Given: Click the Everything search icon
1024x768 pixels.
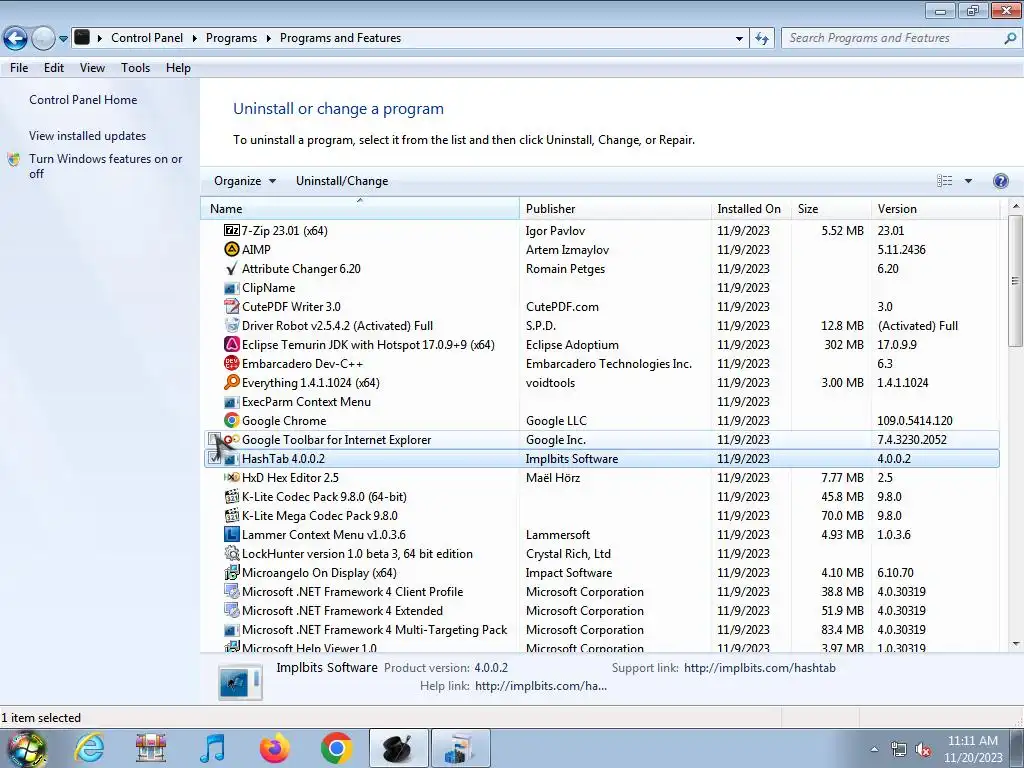Looking at the screenshot, I should tap(232, 382).
